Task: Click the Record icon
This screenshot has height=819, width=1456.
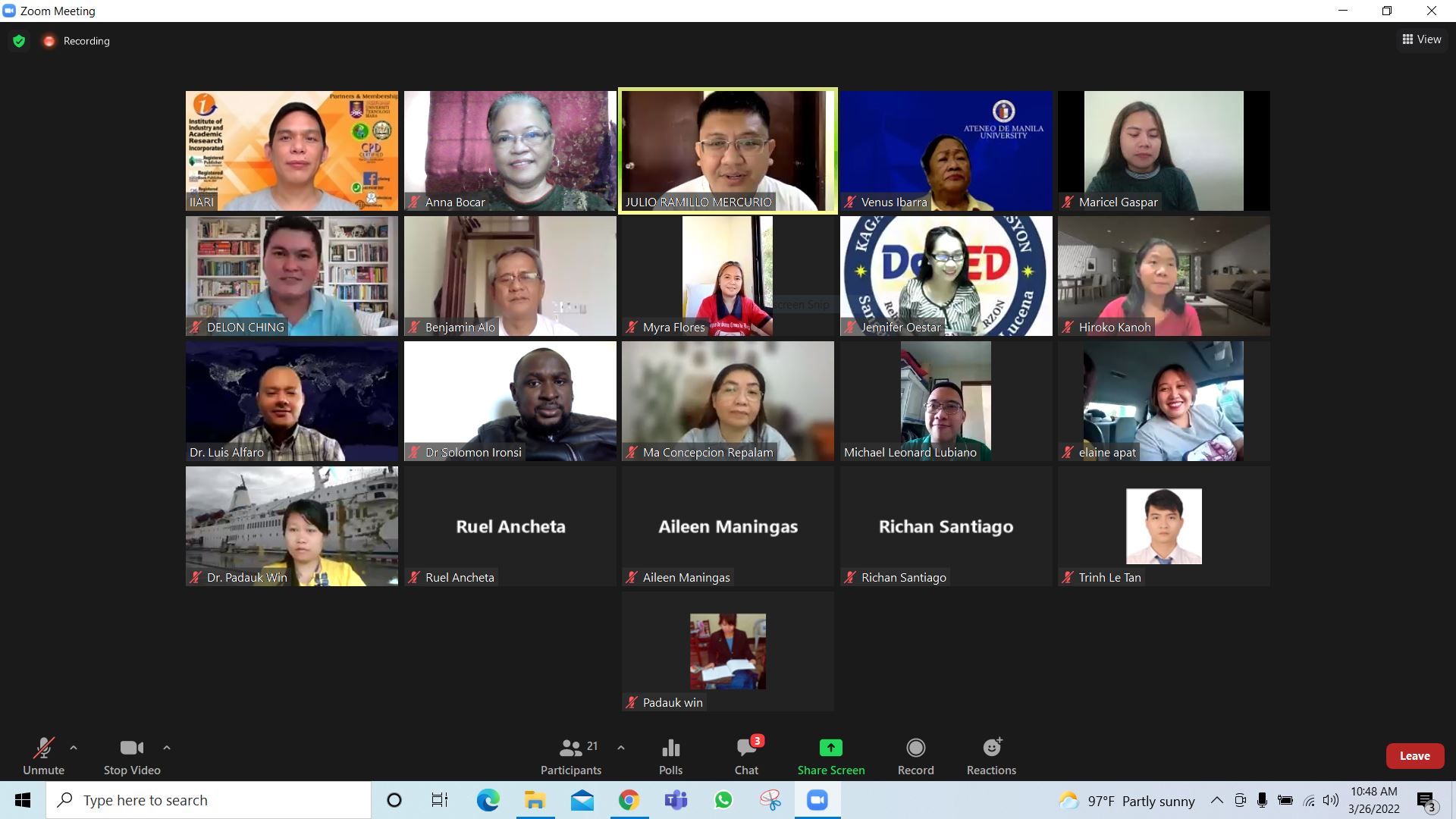Action: pyautogui.click(x=915, y=748)
